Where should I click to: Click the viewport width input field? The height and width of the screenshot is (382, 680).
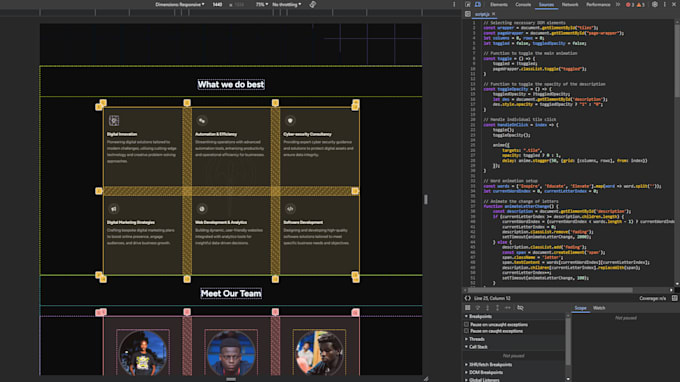click(x=217, y=4)
